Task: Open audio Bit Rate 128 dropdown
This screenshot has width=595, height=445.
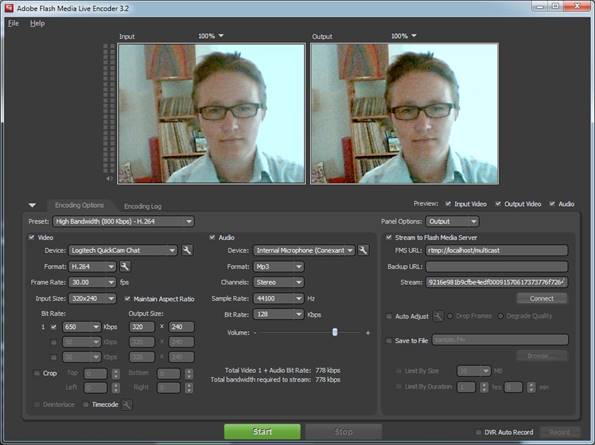Action: click(279, 314)
